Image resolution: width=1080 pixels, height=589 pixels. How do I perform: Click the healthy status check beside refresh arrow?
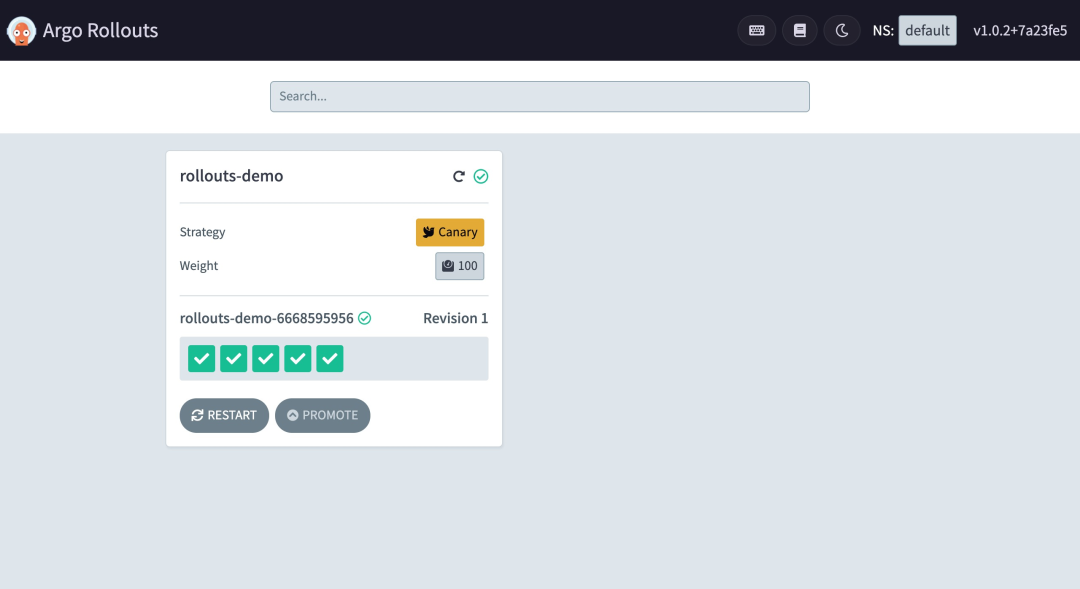pos(481,176)
